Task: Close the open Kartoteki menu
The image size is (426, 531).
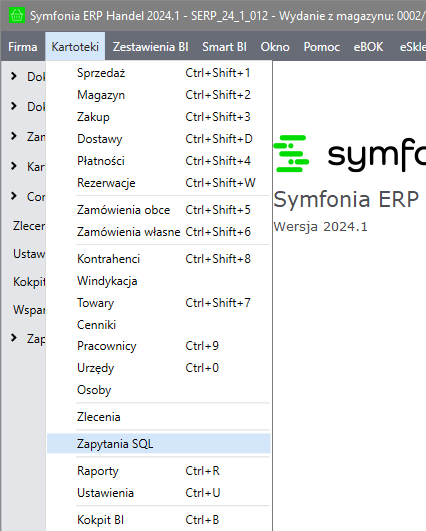Action: [75, 47]
